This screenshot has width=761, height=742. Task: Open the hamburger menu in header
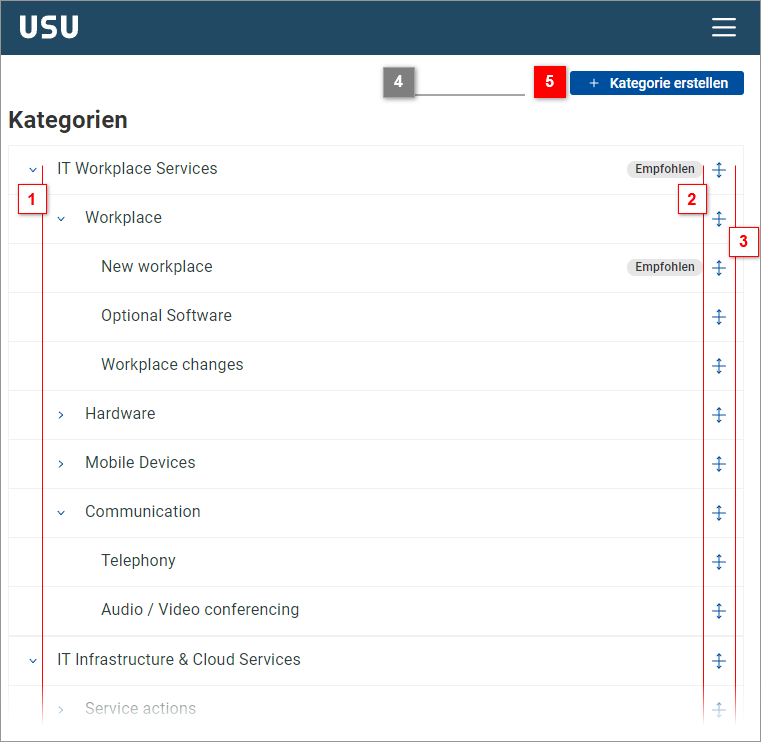723,28
